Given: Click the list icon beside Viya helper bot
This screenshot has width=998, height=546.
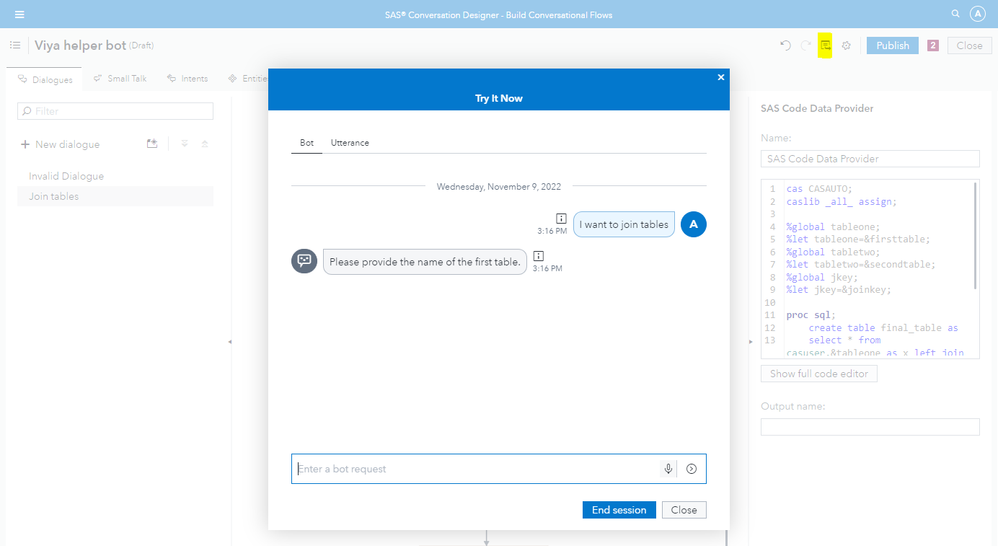Looking at the screenshot, I should coord(15,45).
